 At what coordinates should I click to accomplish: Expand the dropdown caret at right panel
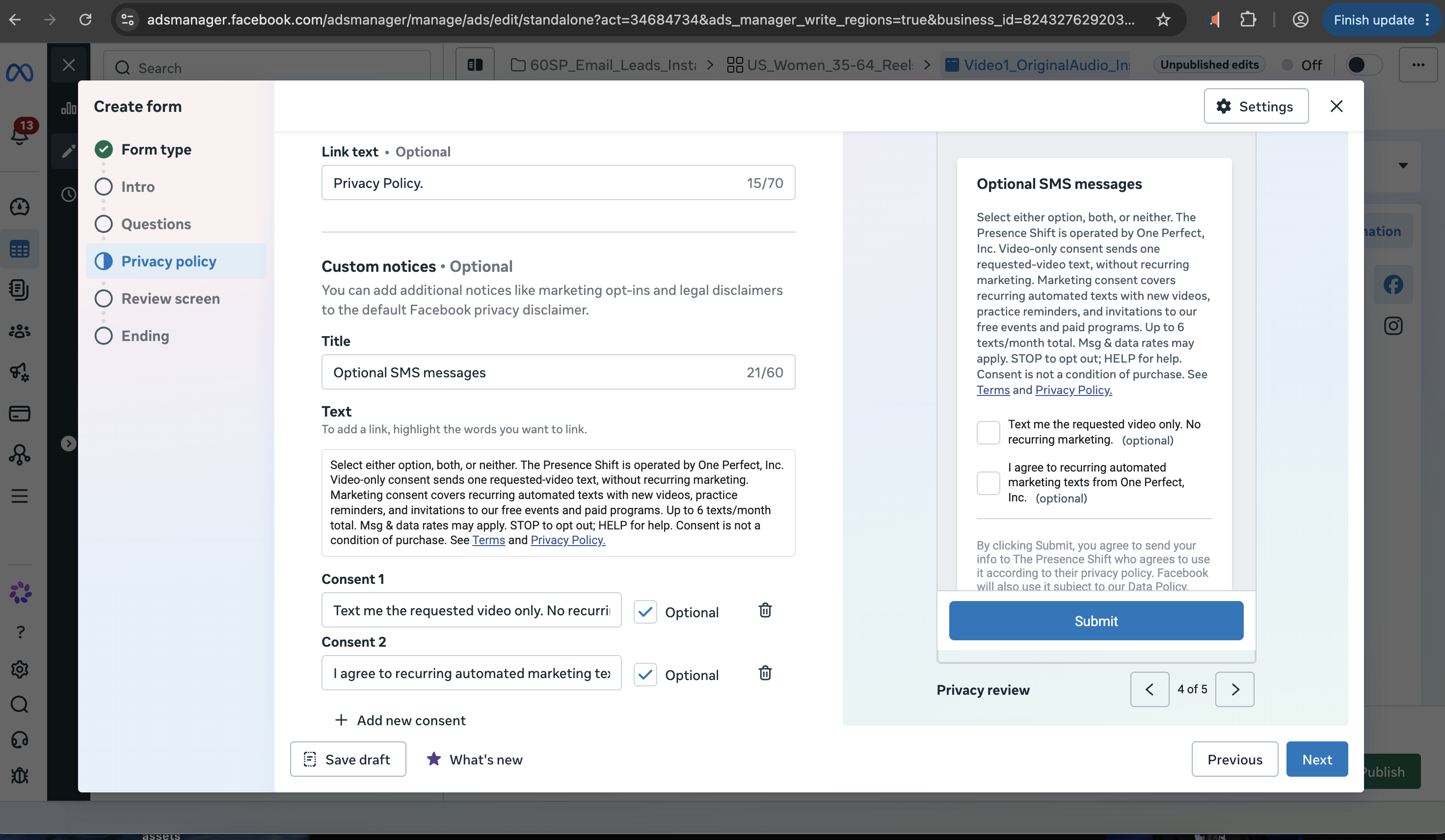pos(1403,165)
